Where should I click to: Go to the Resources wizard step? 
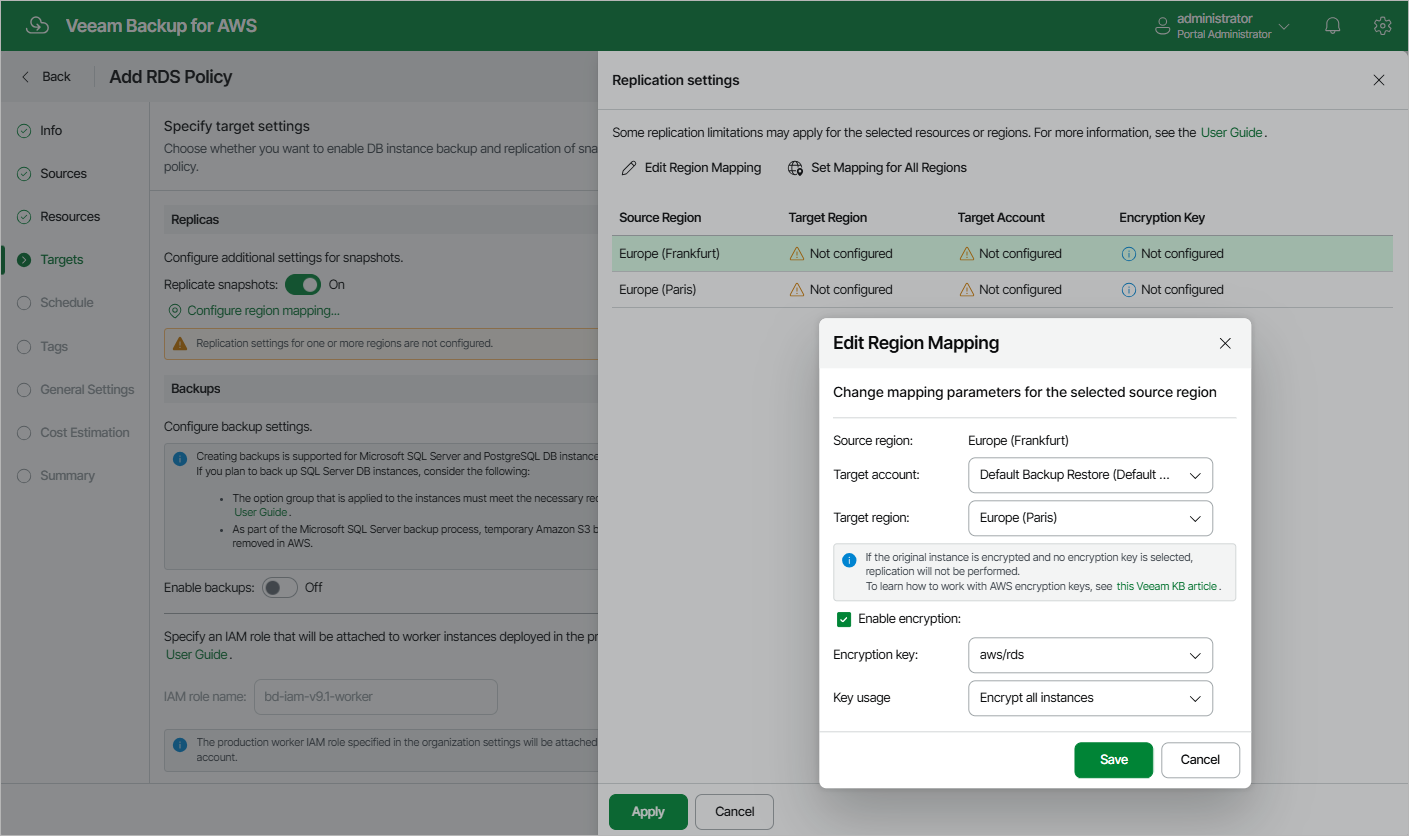point(70,217)
